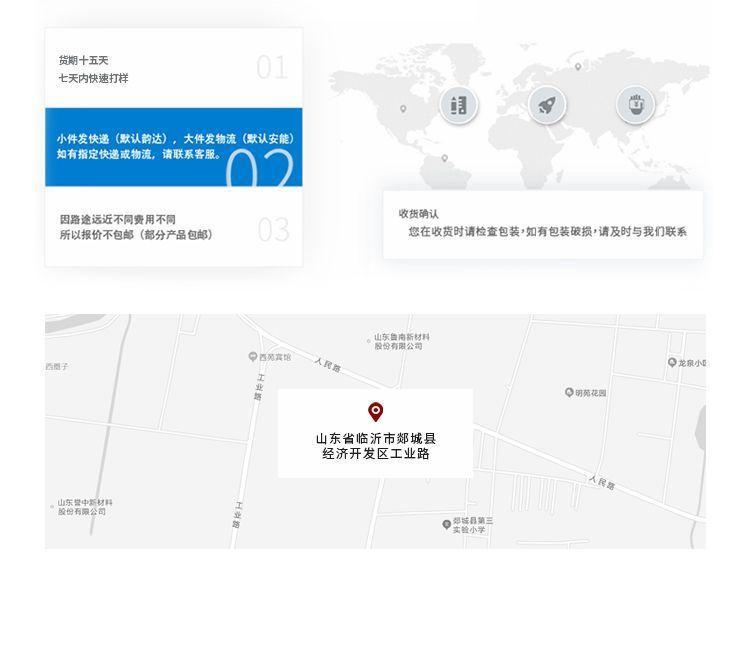Screen dimensions: 750x648
Task: Select the blue 02 shipping method card
Action: (174, 147)
